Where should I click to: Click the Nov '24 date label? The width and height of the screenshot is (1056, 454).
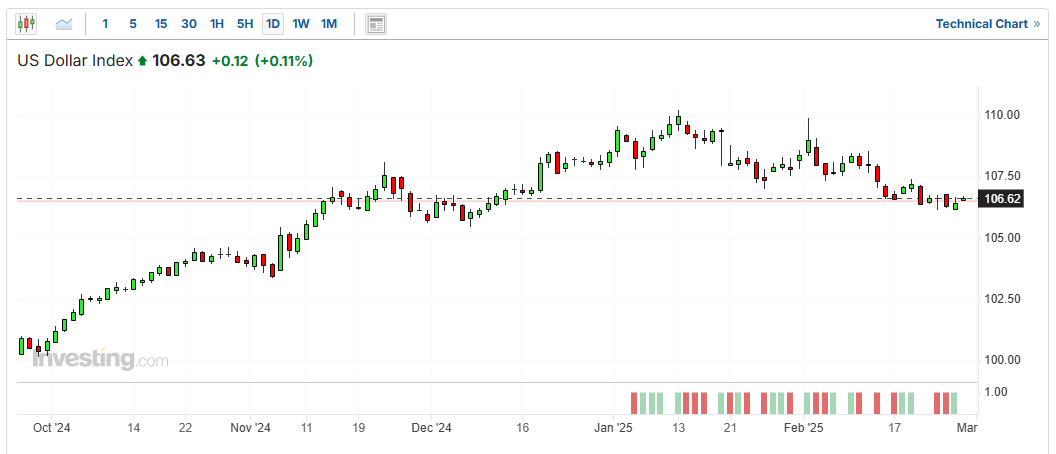pos(250,428)
